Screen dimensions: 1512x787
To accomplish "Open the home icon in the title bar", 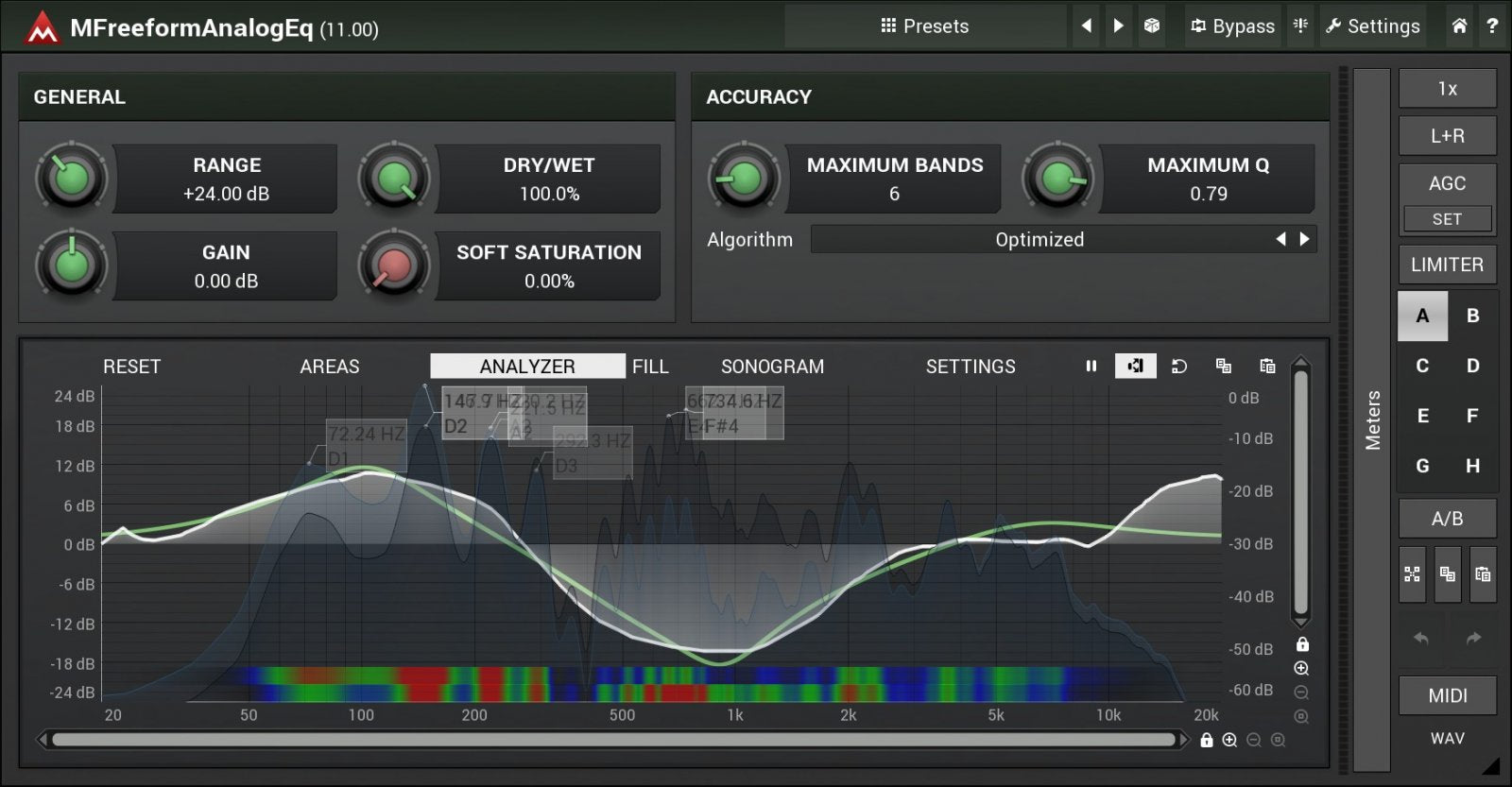I will click(x=1459, y=26).
